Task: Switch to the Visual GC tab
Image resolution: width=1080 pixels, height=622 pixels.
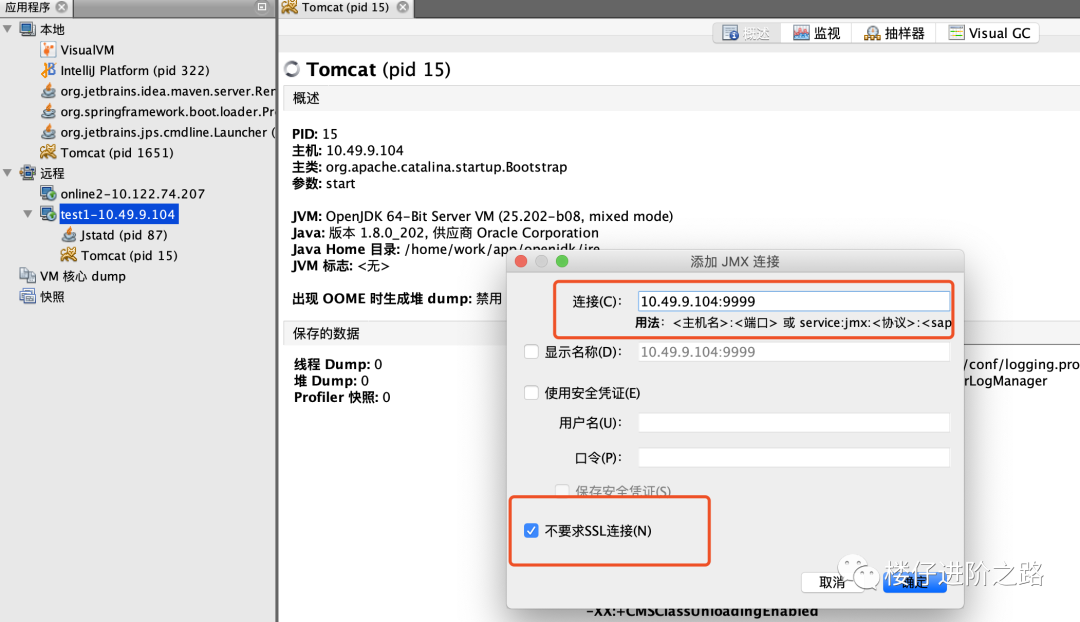Action: point(988,33)
